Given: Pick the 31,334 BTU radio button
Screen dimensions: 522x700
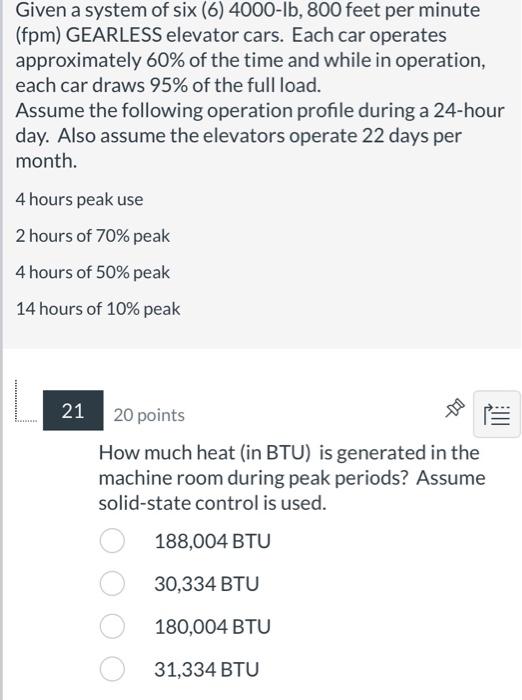Looking at the screenshot, I should tap(112, 669).
